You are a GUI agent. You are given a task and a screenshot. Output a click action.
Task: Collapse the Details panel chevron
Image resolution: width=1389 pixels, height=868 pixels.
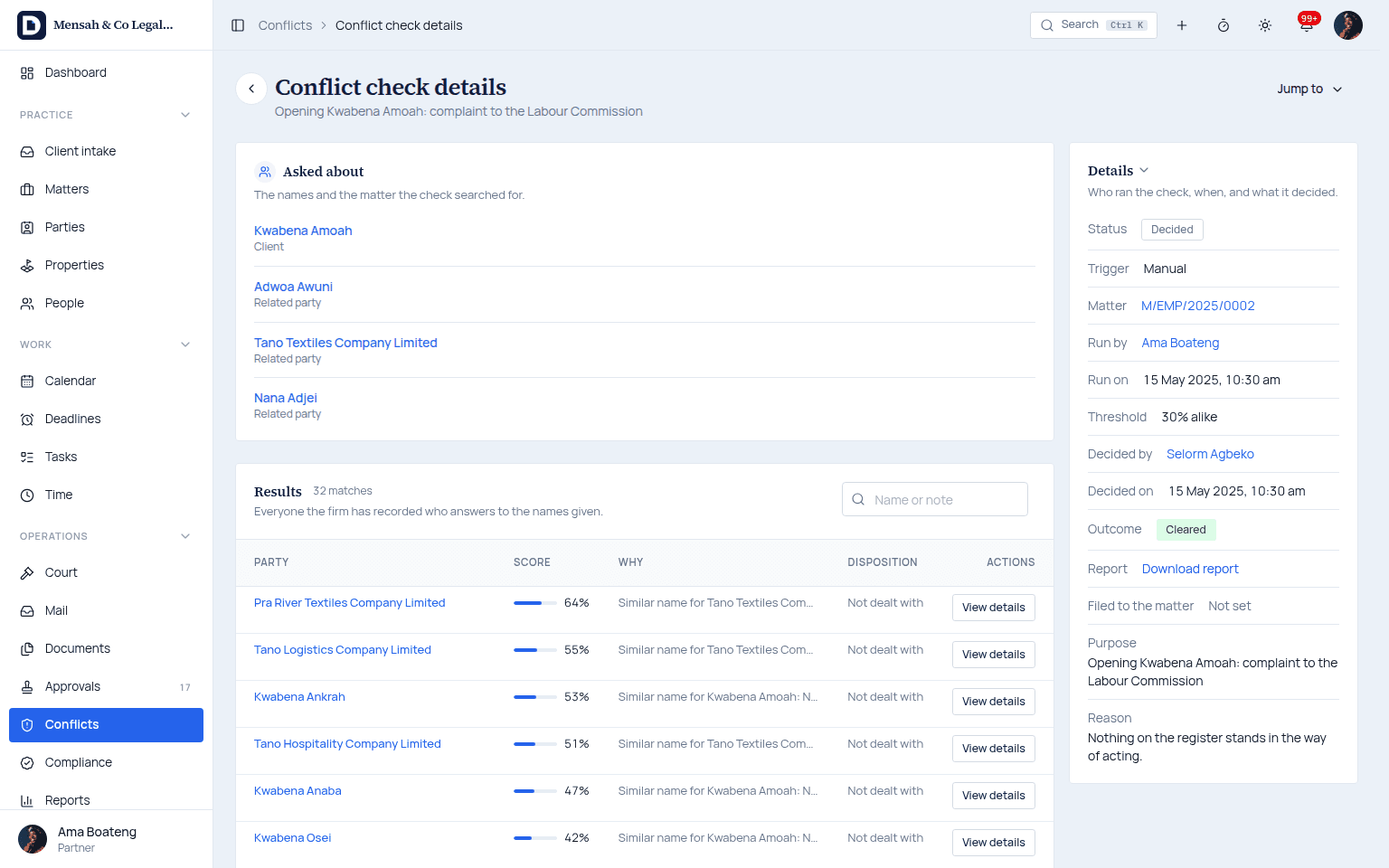point(1144,170)
